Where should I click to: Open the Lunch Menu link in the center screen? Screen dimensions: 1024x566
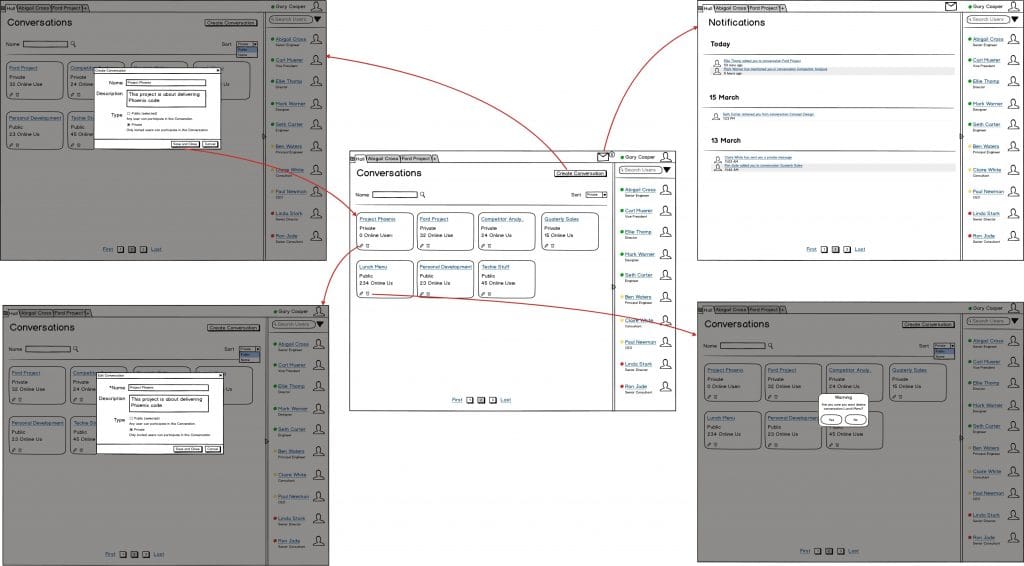(374, 267)
